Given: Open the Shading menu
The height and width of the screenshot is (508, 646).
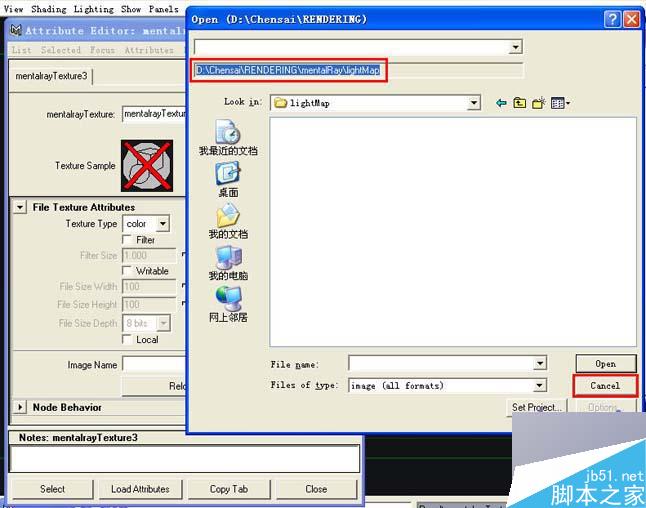Looking at the screenshot, I should (49, 9).
